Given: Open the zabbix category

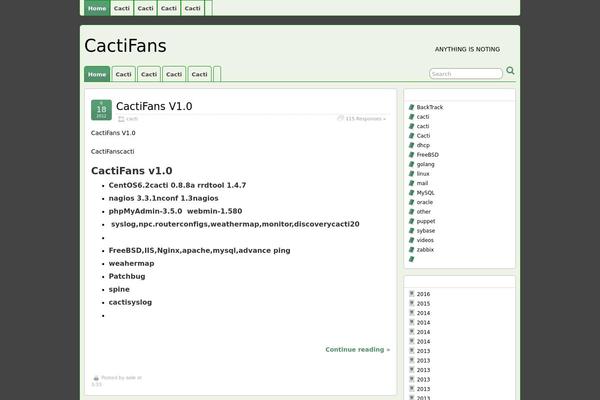Looking at the screenshot, I should pyautogui.click(x=425, y=250).
